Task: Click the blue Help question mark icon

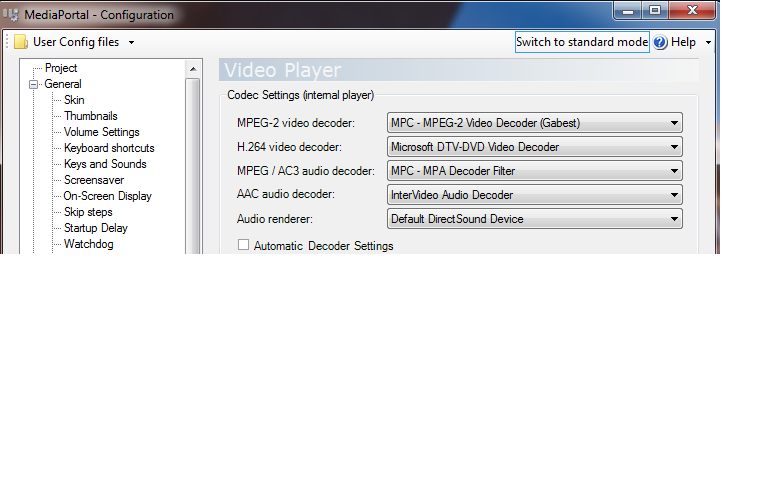Action: (660, 42)
